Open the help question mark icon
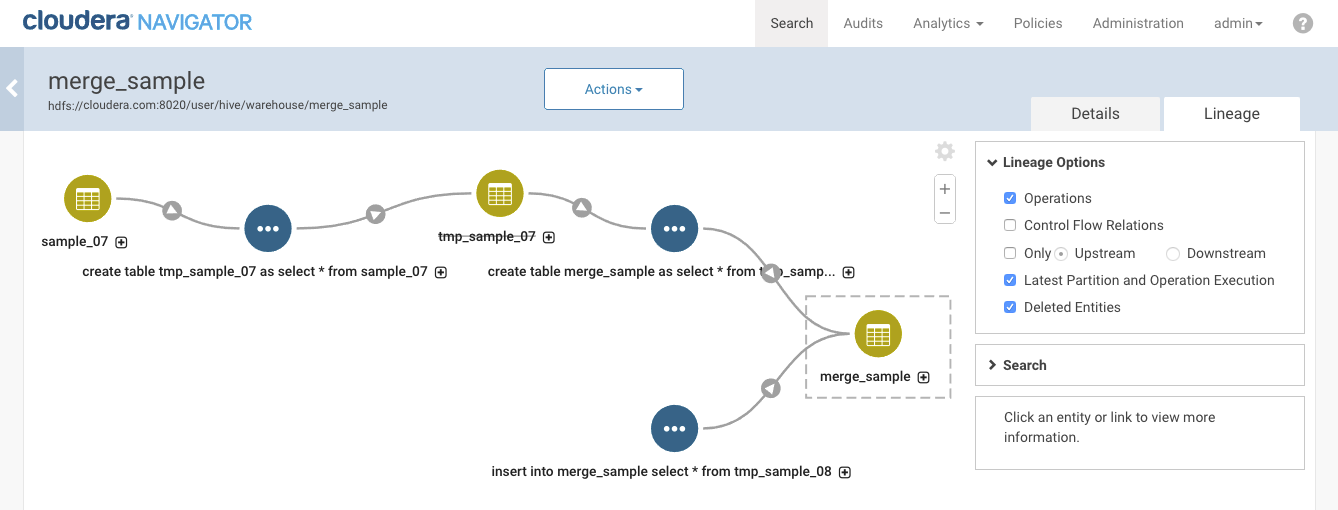1338x510 pixels. 1302,23
